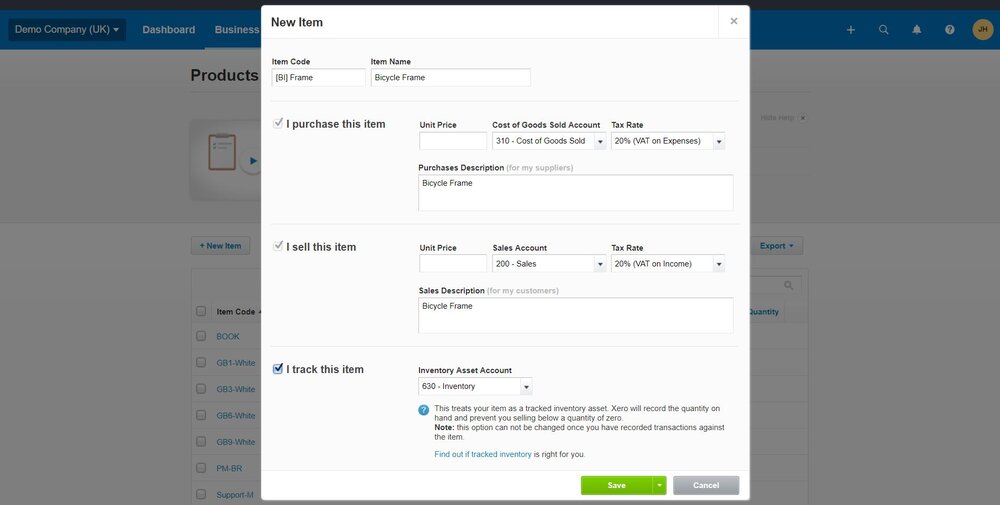The width and height of the screenshot is (1000, 505).
Task: Open the GB1-White item link
Action: click(x=235, y=363)
